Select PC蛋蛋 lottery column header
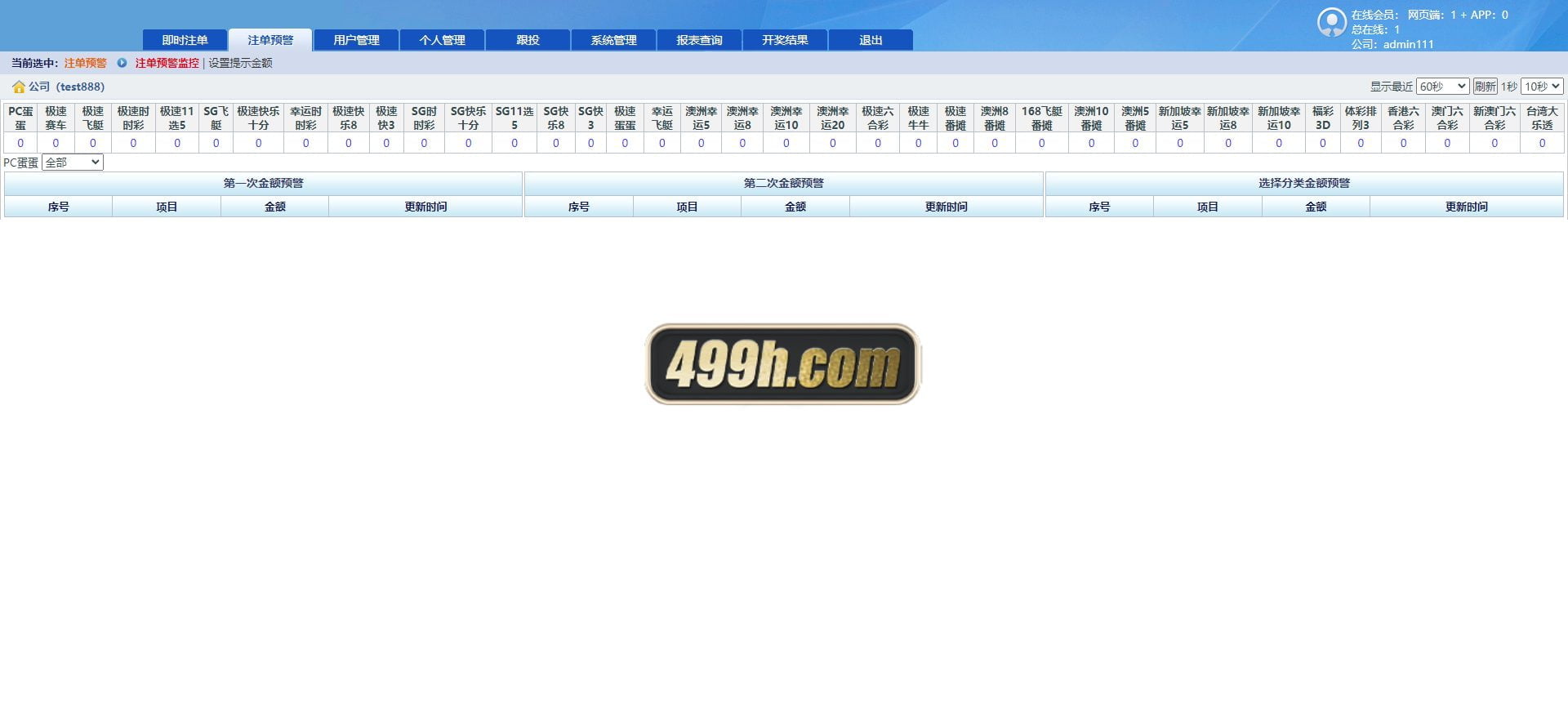This screenshot has height=726, width=1568. pos(20,118)
